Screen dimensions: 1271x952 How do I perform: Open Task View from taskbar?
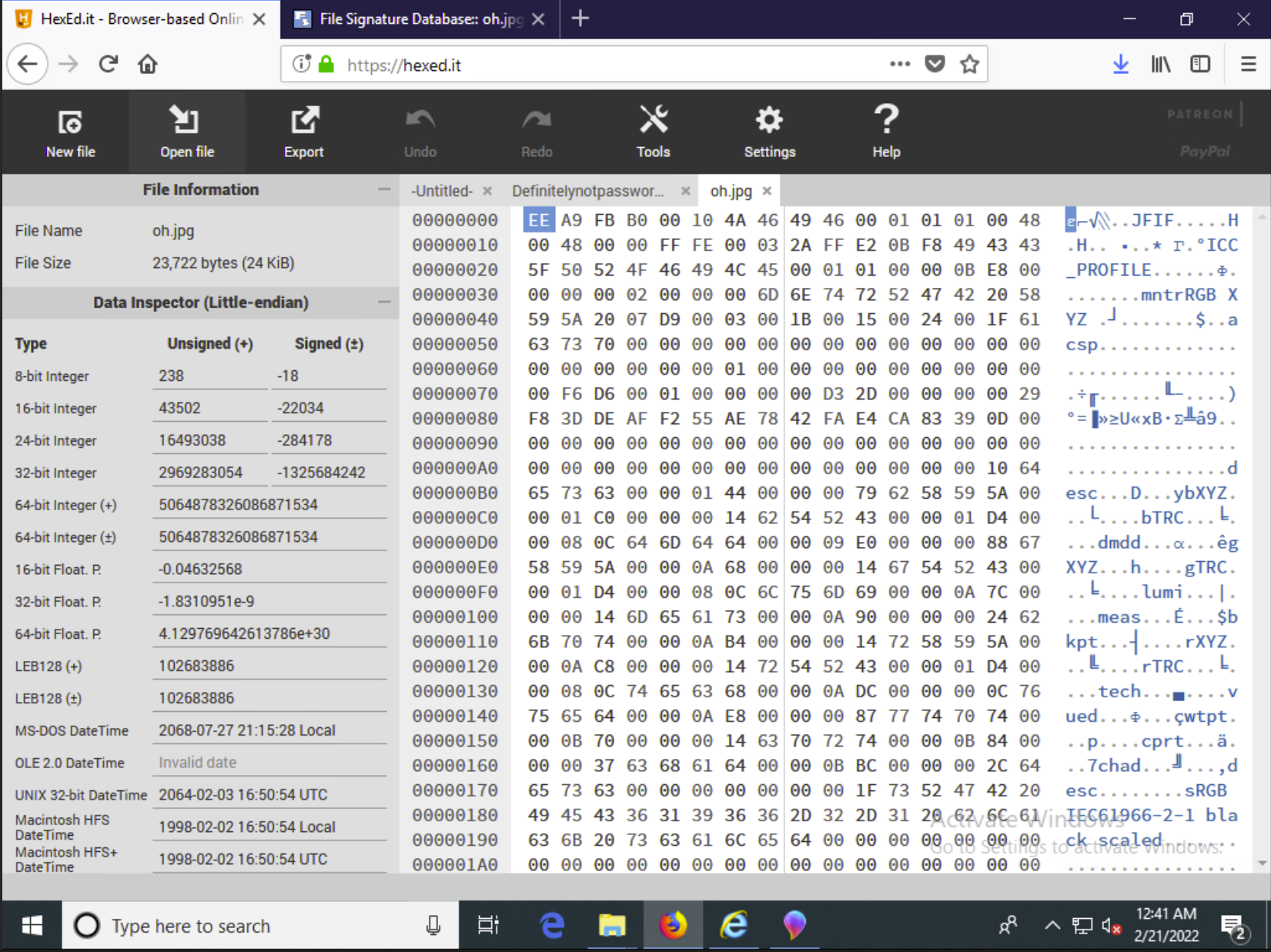point(489,925)
